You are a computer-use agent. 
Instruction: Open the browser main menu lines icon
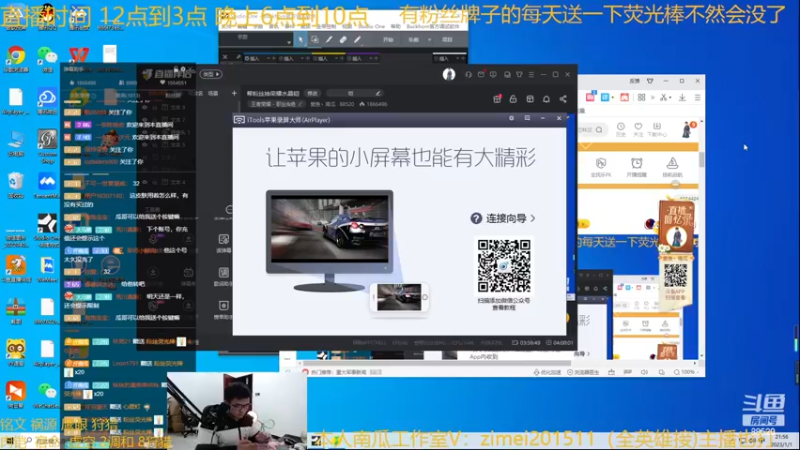pos(697,97)
